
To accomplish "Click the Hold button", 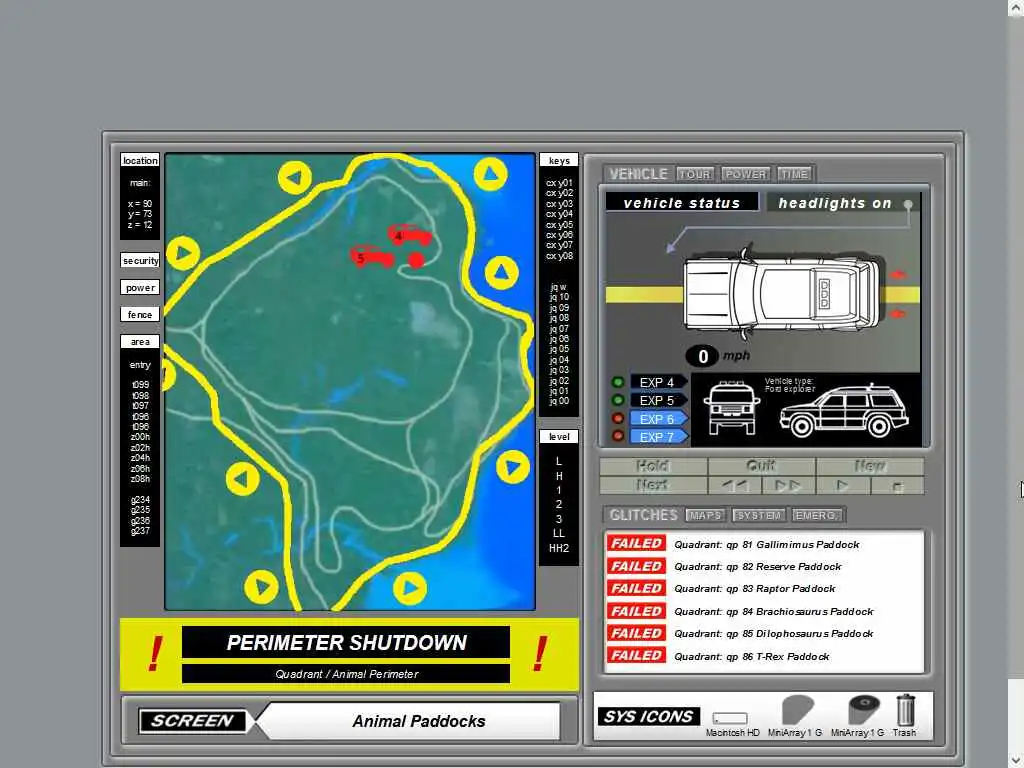I will [653, 466].
